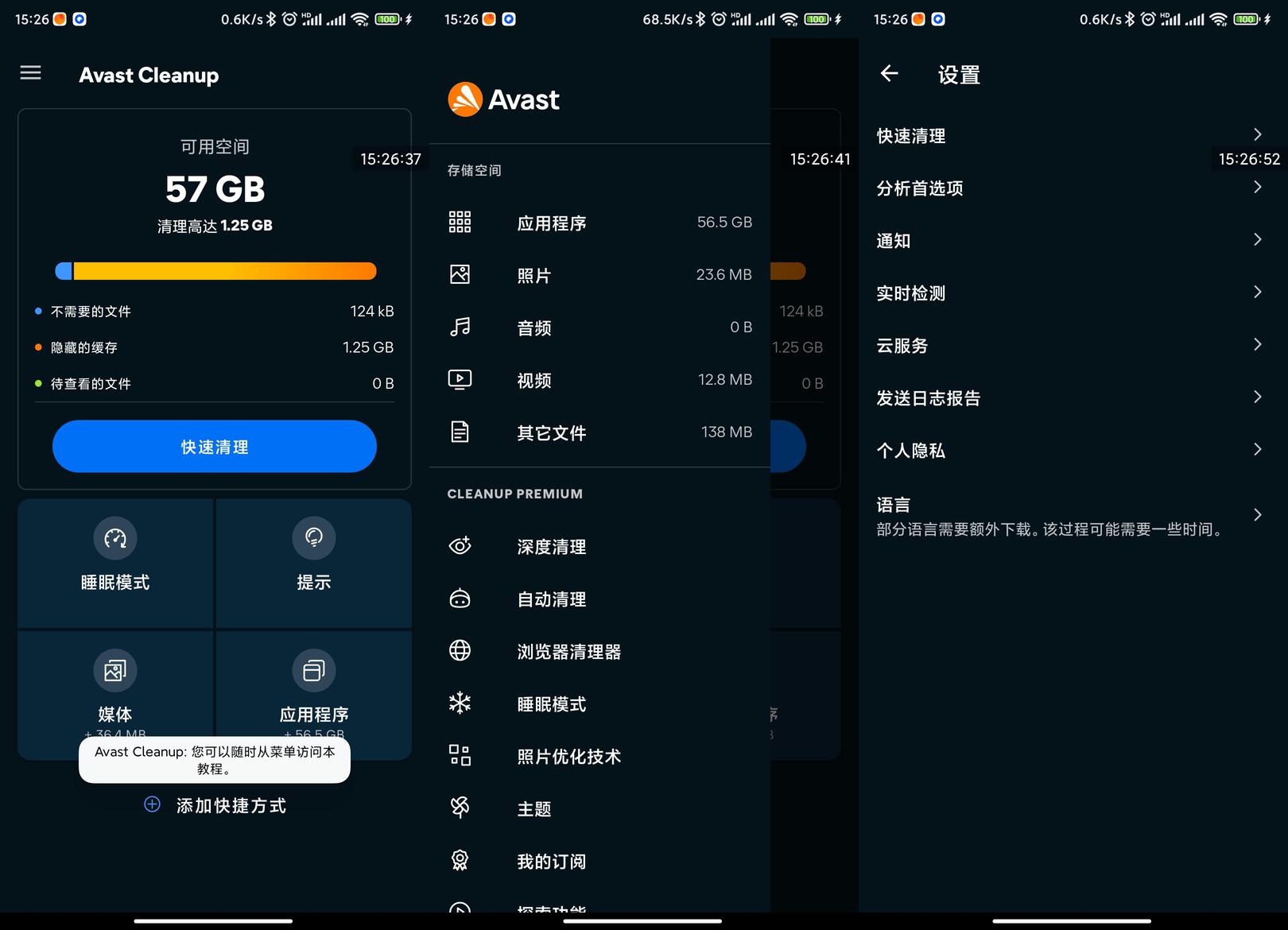Image resolution: width=1288 pixels, height=930 pixels.
Task: Open the 应用程序 tile label on the main screen
Action: click(x=314, y=715)
